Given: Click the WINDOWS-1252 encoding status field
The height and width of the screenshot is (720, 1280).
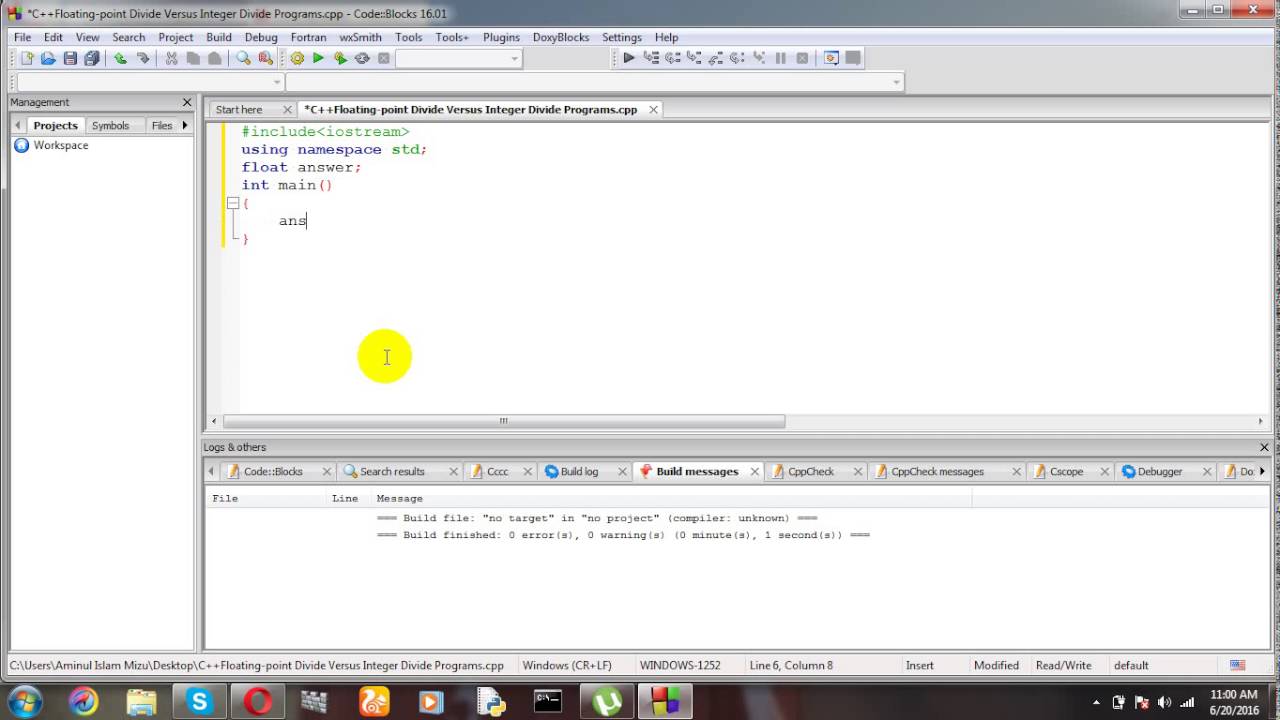Looking at the screenshot, I should click(680, 665).
